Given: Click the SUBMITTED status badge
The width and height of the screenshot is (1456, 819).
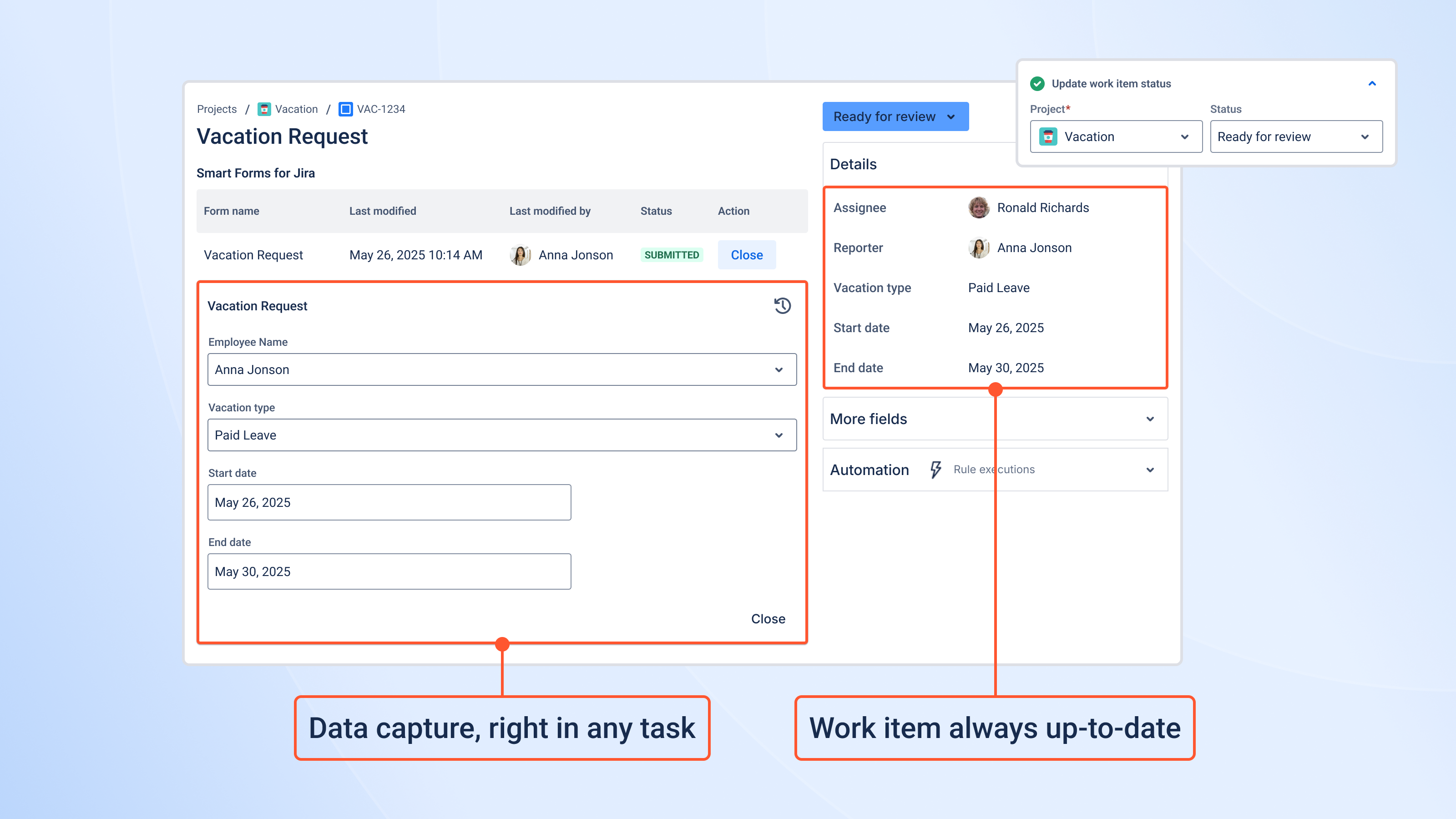Looking at the screenshot, I should [672, 255].
